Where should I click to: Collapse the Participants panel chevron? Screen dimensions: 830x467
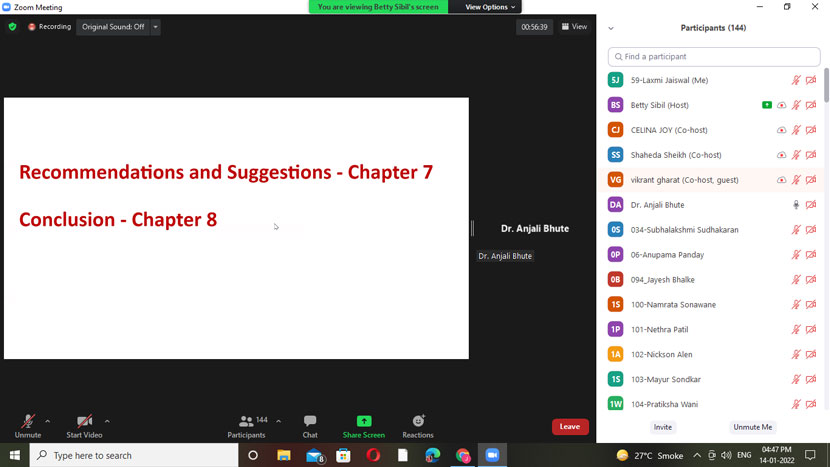point(611,28)
